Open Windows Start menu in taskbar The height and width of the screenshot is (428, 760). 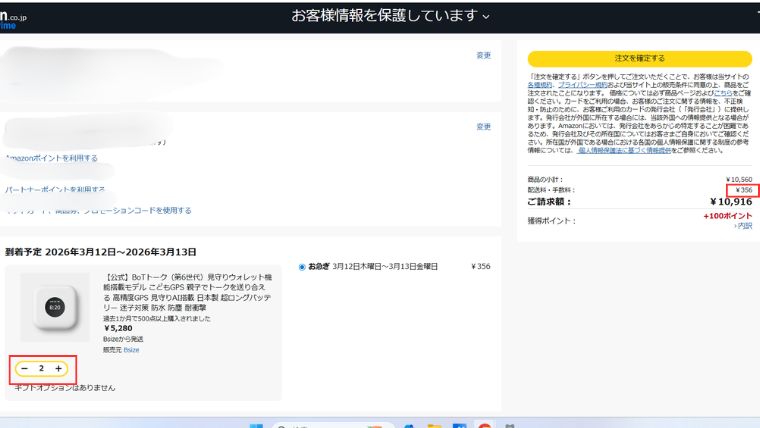click(256, 425)
